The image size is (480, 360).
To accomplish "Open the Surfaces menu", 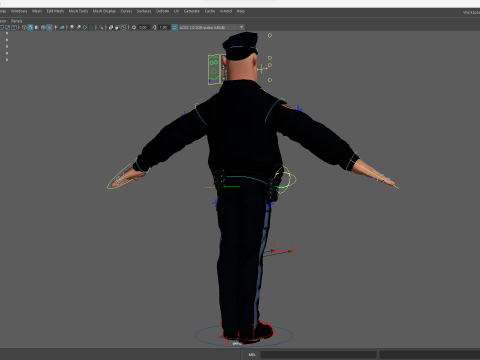I will [x=144, y=11].
